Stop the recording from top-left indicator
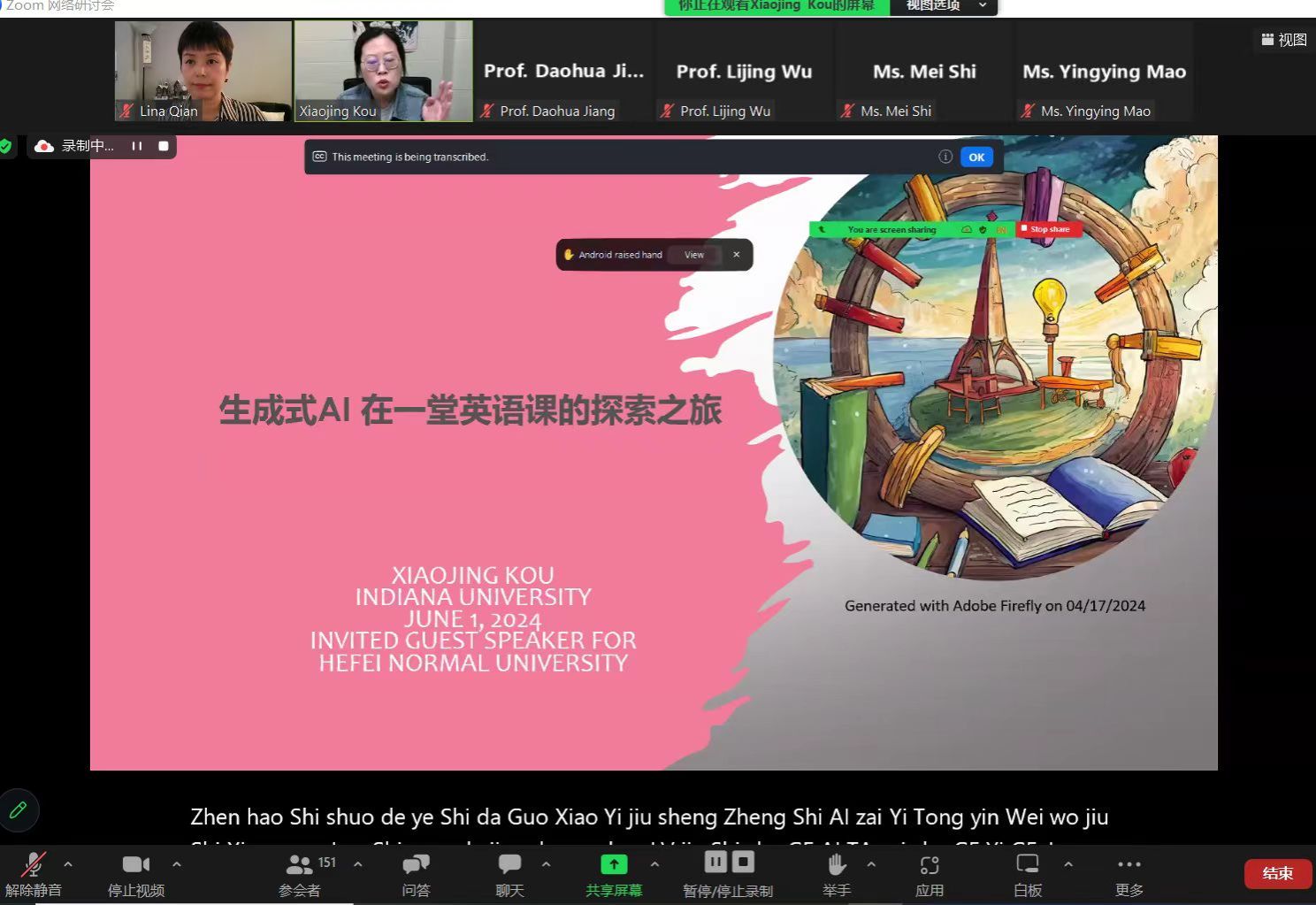Viewport: 1316px width, 905px height. click(164, 146)
